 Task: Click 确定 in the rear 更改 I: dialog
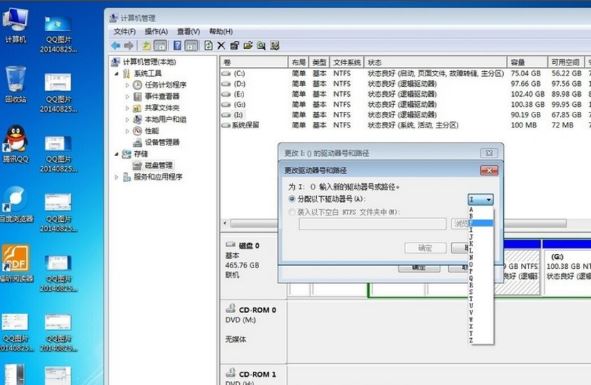[x=419, y=268]
